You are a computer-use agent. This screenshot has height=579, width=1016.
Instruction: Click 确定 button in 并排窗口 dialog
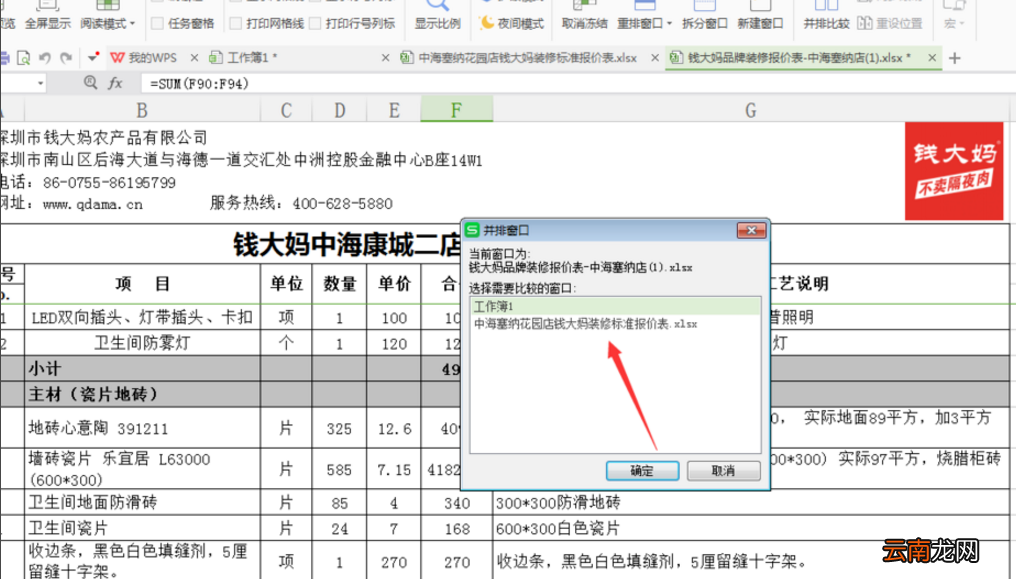tap(642, 471)
